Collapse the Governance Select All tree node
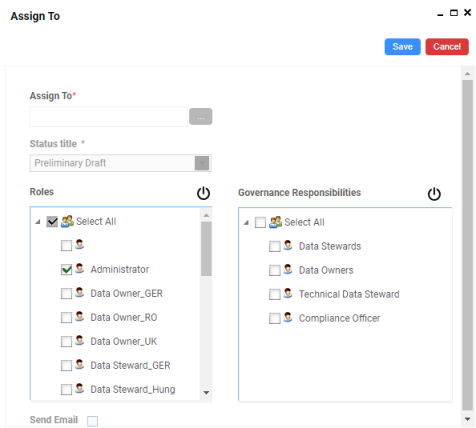Image resolution: width=476 pixels, height=428 pixels. point(246,222)
